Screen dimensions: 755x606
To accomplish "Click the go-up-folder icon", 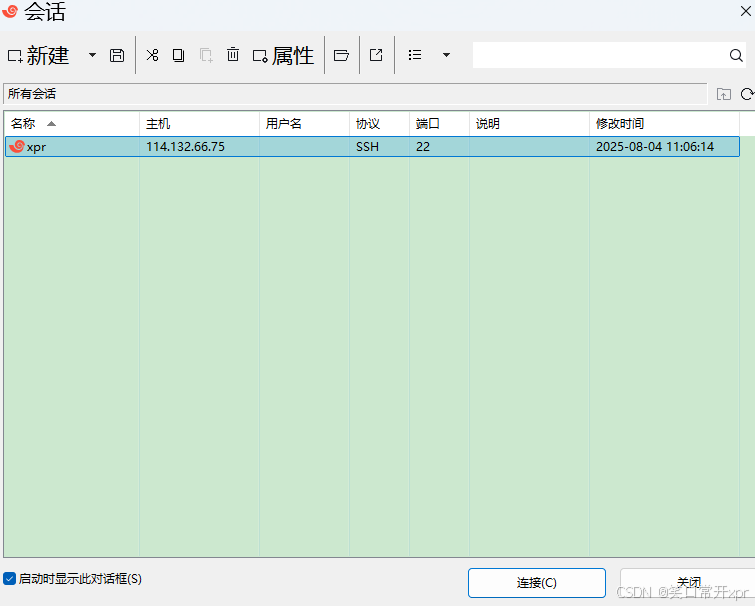I will pos(724,94).
